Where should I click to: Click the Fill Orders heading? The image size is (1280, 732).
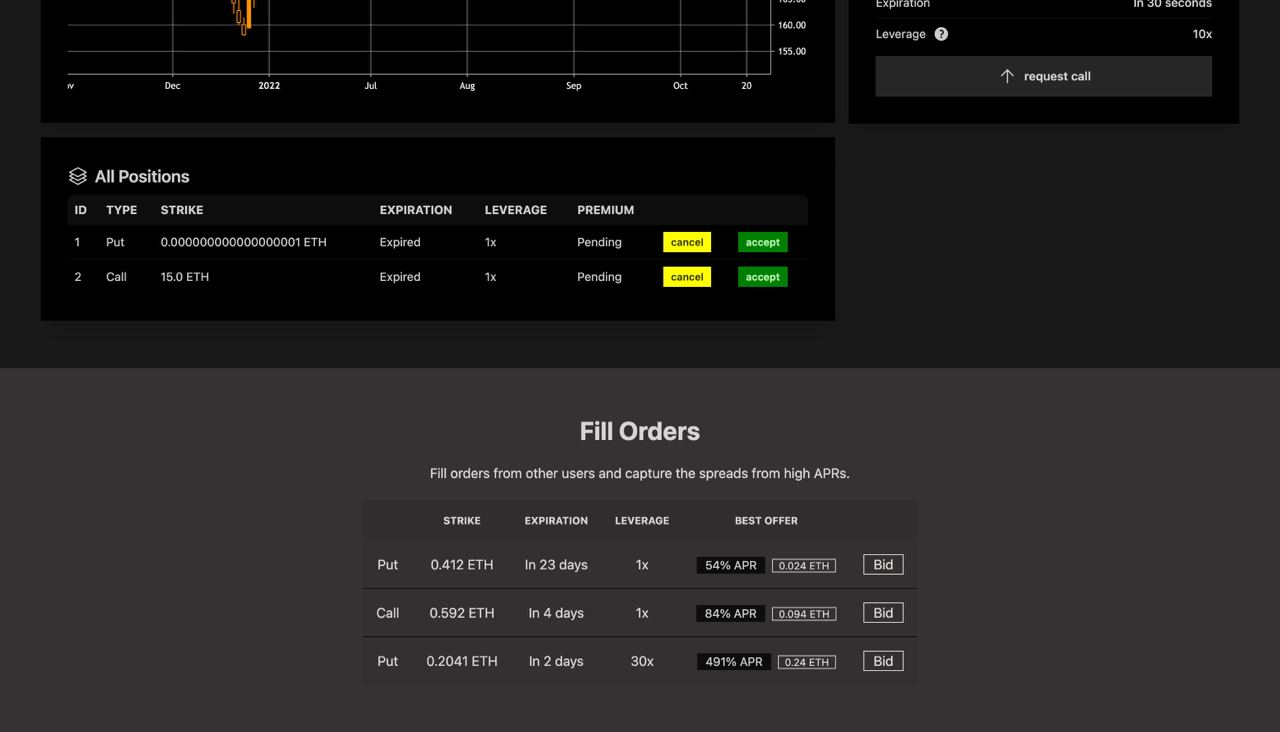pos(640,431)
